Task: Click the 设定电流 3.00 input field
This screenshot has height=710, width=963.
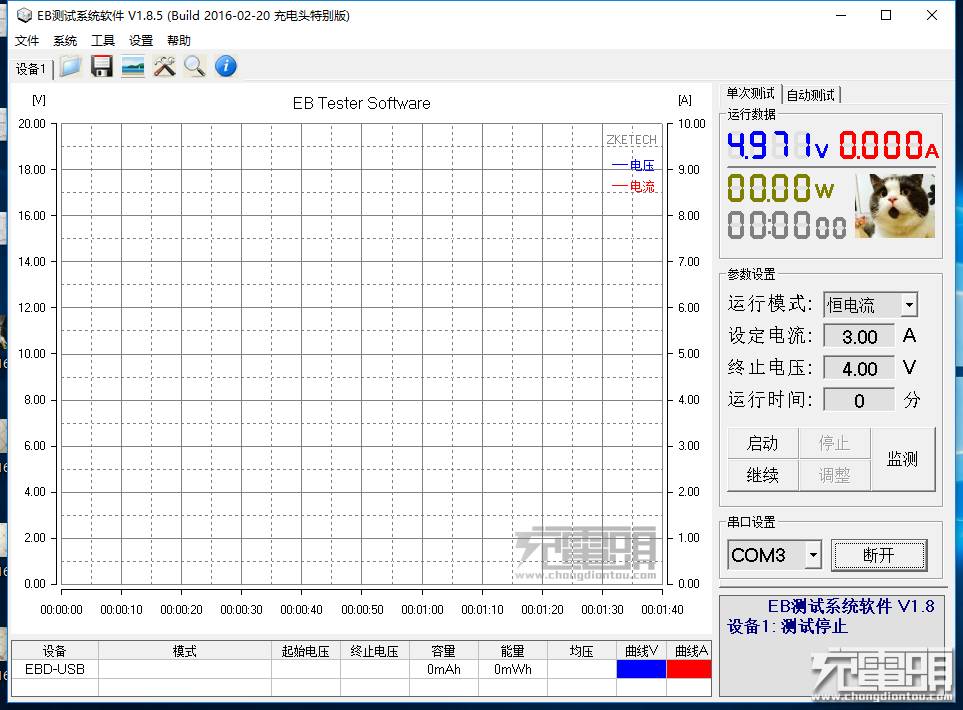Action: click(859, 337)
